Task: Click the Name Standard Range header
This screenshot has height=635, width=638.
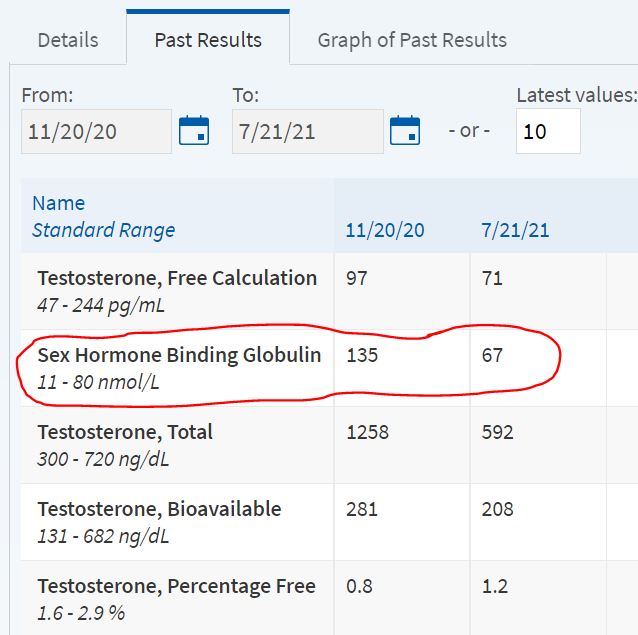Action: point(103,217)
